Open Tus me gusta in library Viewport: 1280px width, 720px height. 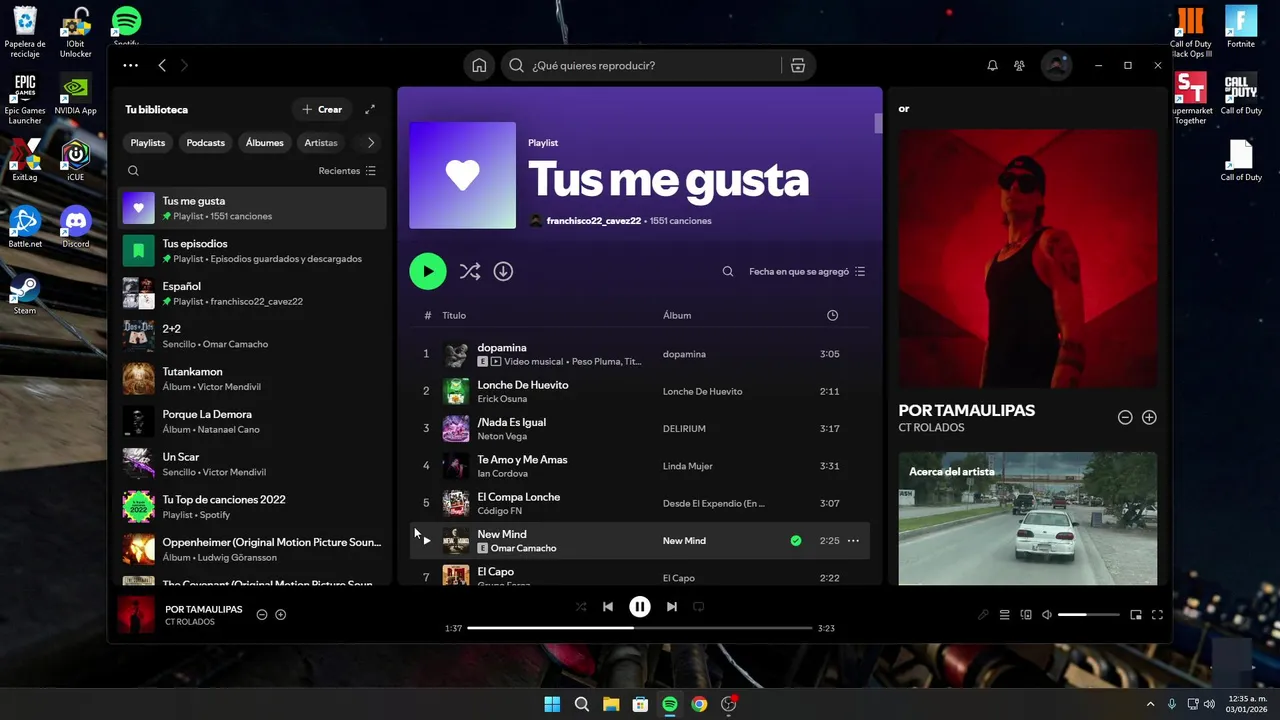point(252,208)
